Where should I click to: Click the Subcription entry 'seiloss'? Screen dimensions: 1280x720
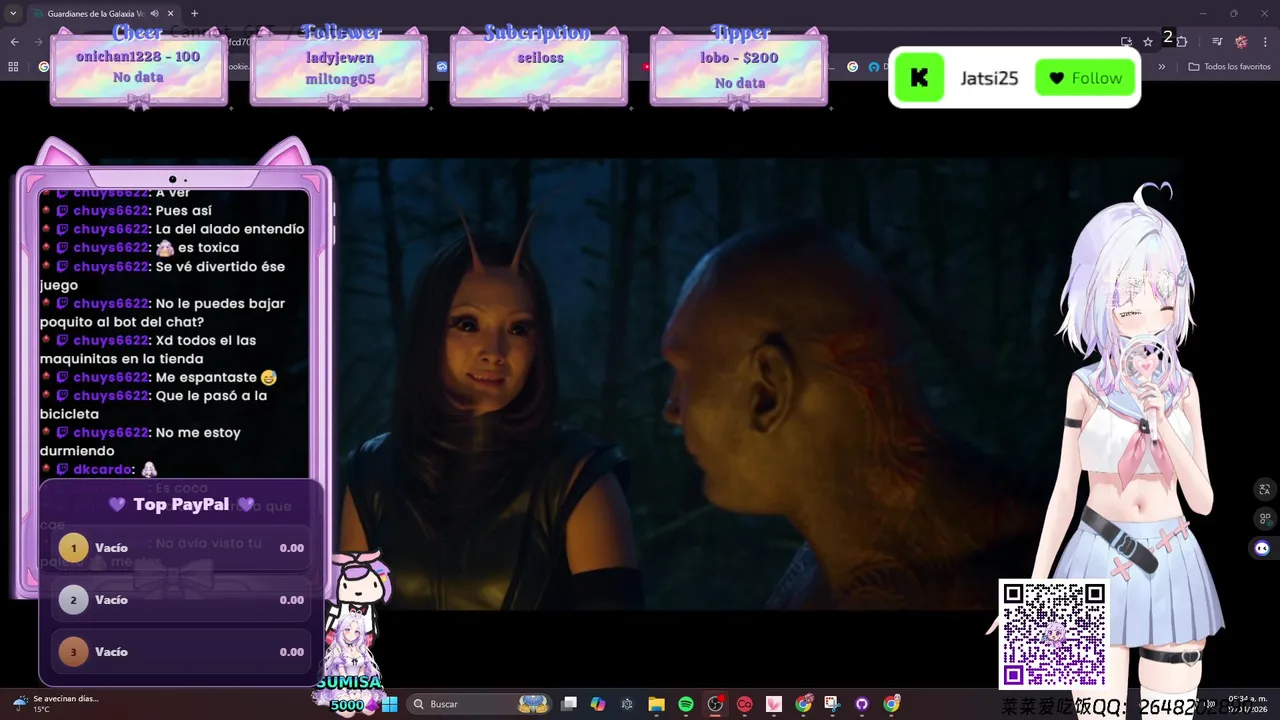click(x=540, y=58)
